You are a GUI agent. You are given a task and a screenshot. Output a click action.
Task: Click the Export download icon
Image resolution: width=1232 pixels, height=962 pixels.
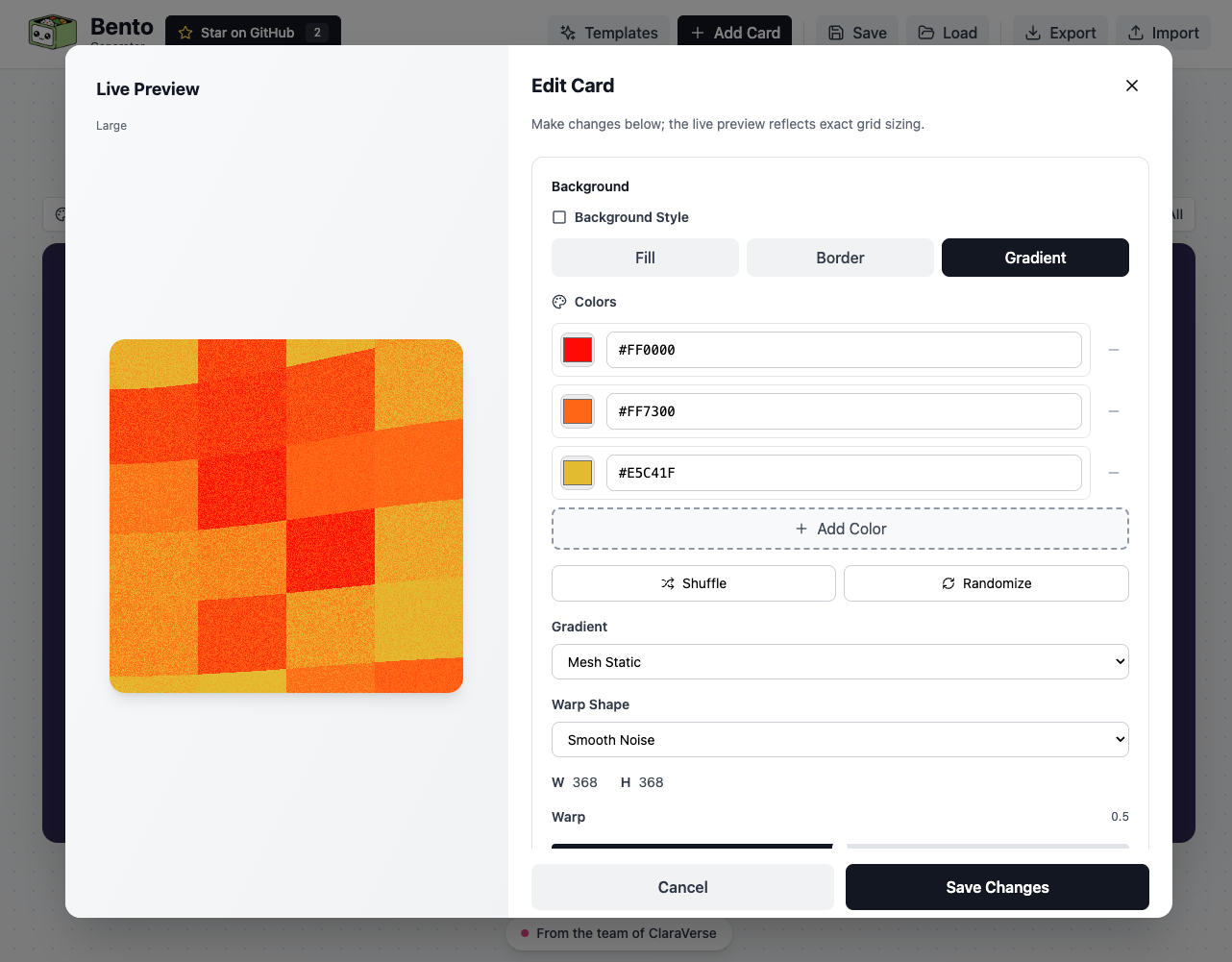[x=1032, y=32]
